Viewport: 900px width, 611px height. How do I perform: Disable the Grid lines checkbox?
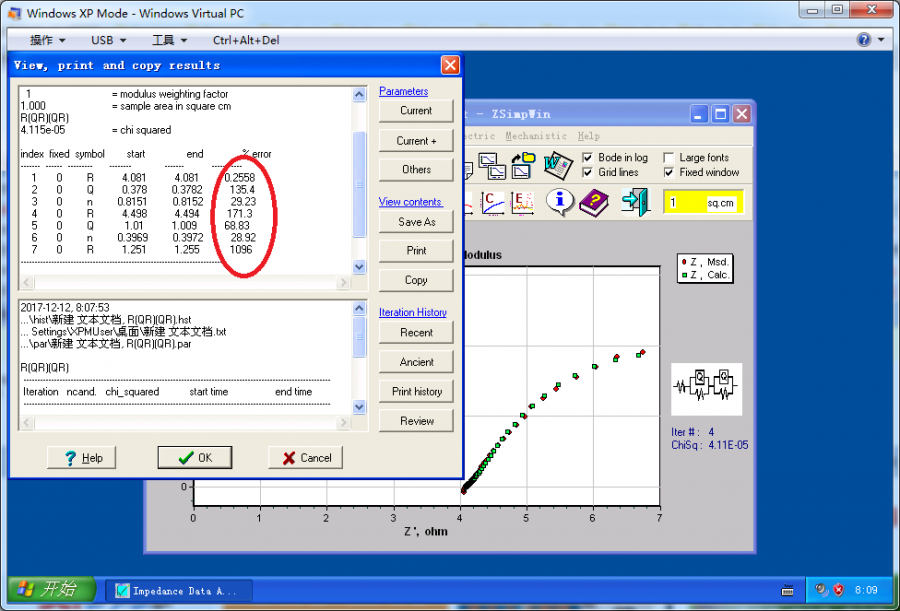(x=587, y=172)
